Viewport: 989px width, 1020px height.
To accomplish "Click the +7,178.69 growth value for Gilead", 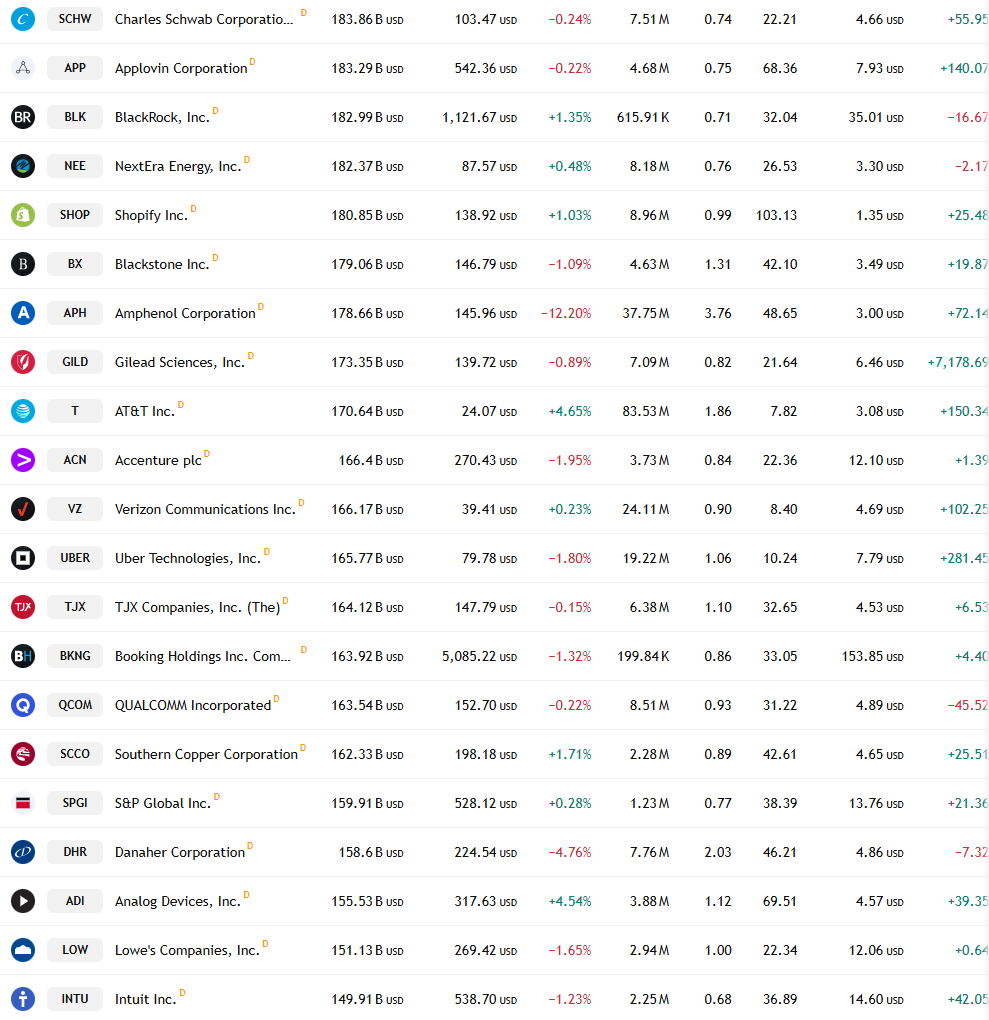I will click(x=958, y=362).
